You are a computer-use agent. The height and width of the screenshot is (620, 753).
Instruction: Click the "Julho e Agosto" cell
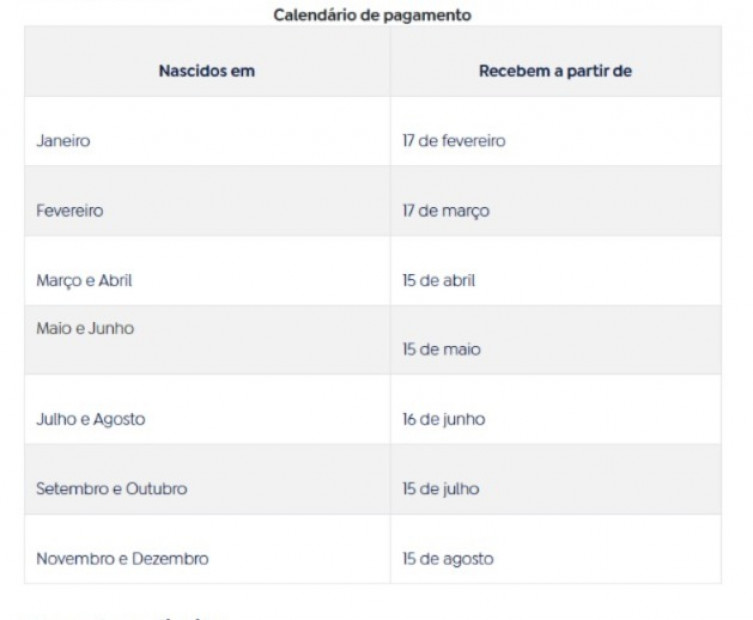[x=90, y=420]
